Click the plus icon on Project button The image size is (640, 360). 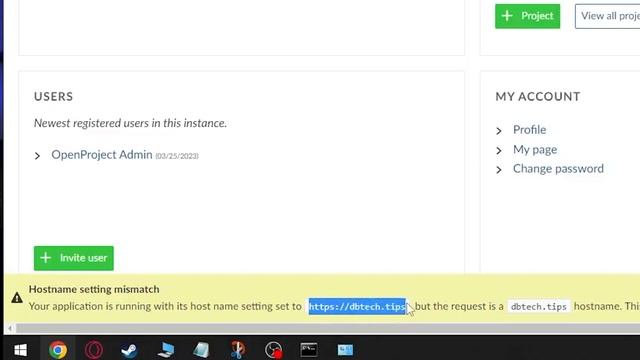coord(507,16)
